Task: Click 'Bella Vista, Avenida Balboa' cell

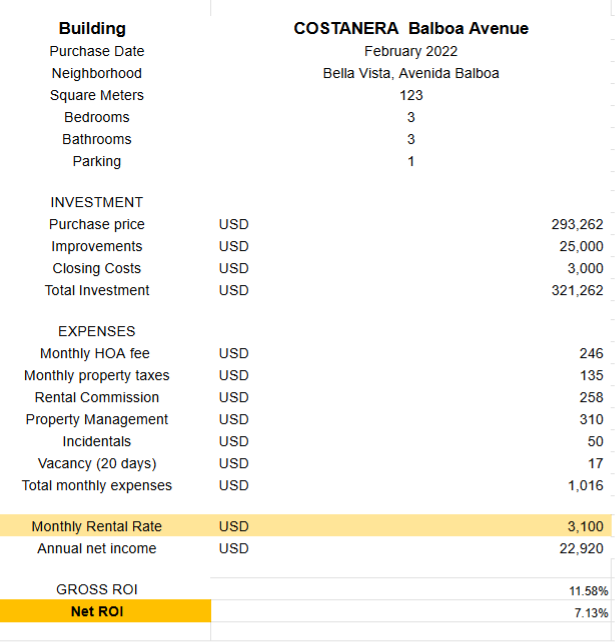Action: [411, 73]
